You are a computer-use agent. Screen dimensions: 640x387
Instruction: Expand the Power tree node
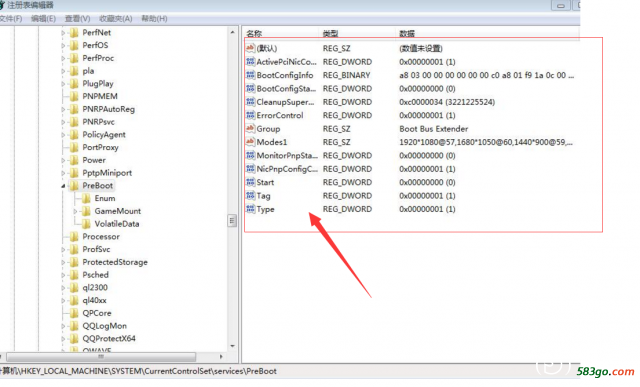63,160
